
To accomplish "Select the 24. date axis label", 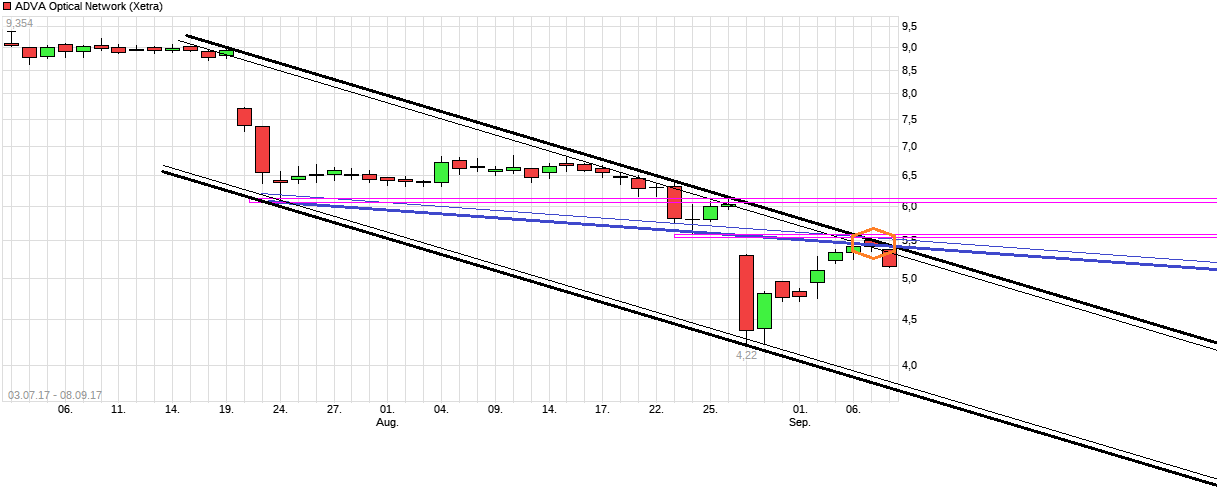I will tap(280, 409).
